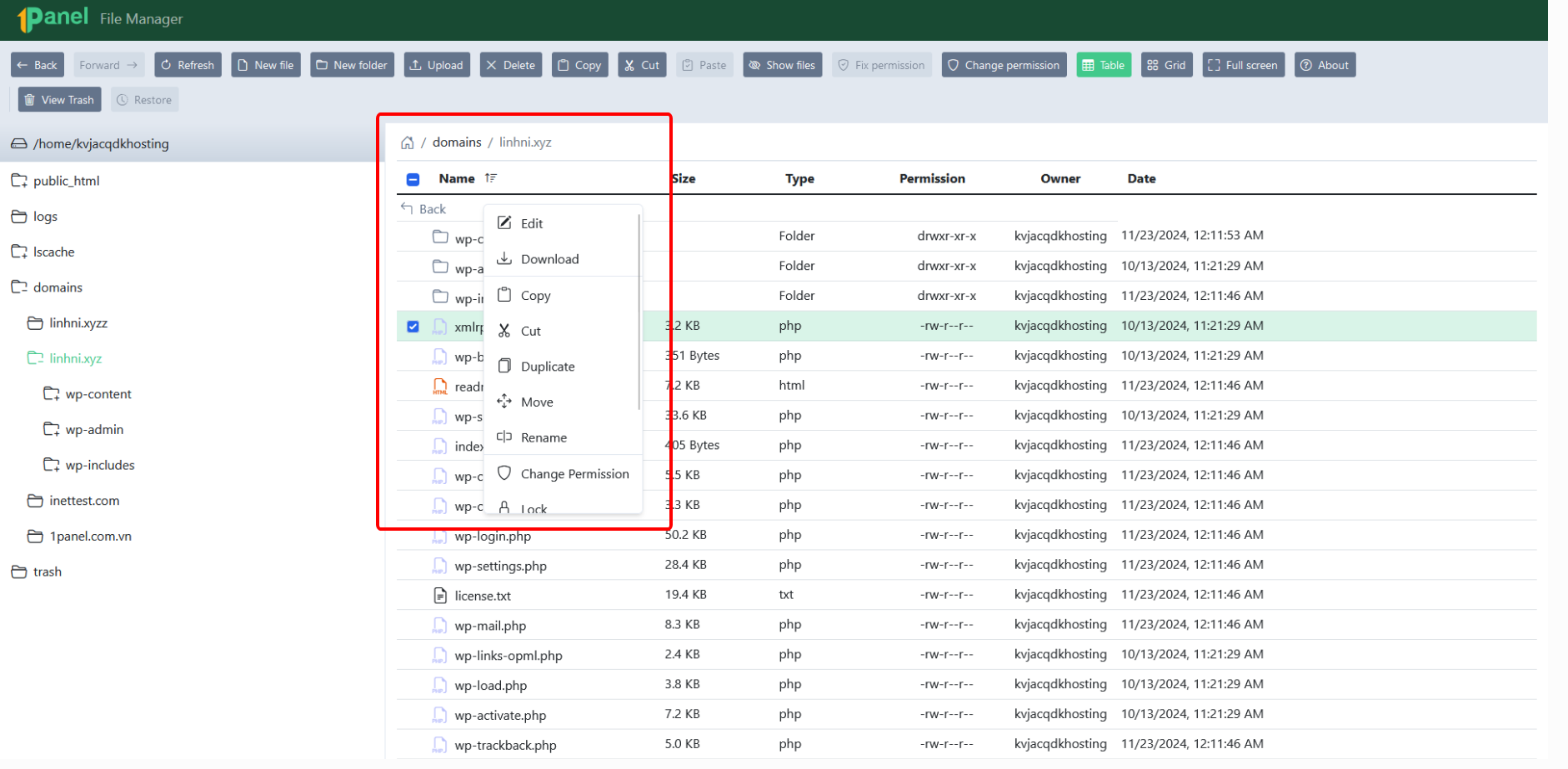Toggle the select-all checkbox in table header
This screenshot has height=769, width=1568.
(413, 179)
